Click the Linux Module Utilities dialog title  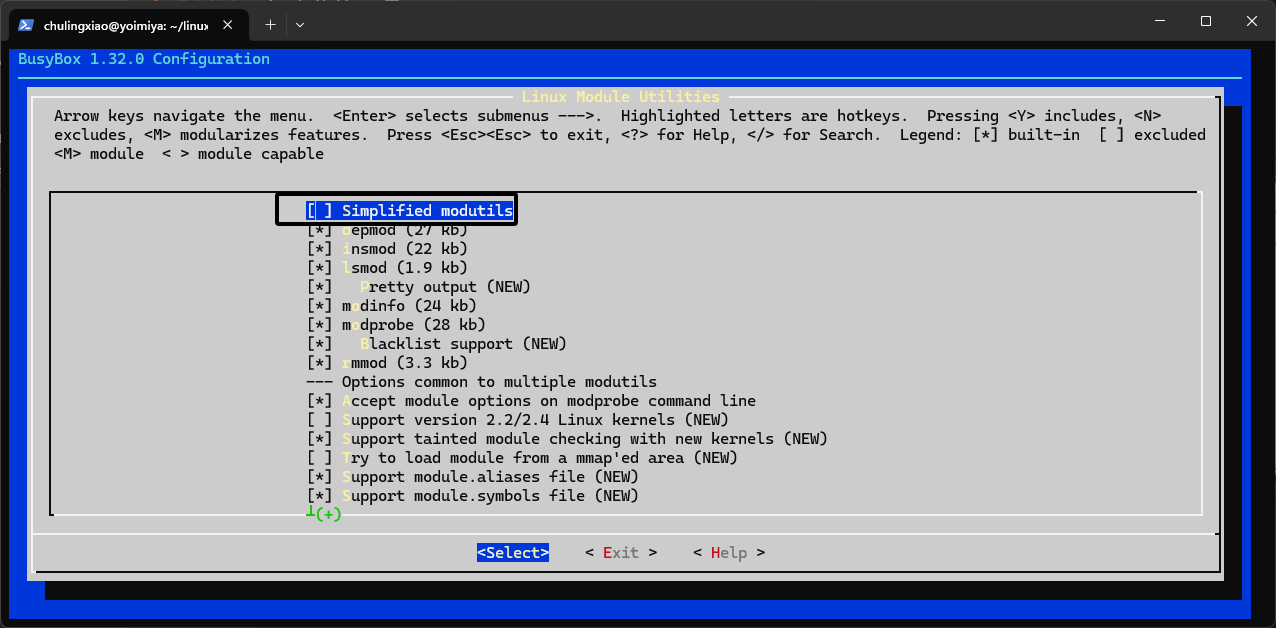coord(621,97)
